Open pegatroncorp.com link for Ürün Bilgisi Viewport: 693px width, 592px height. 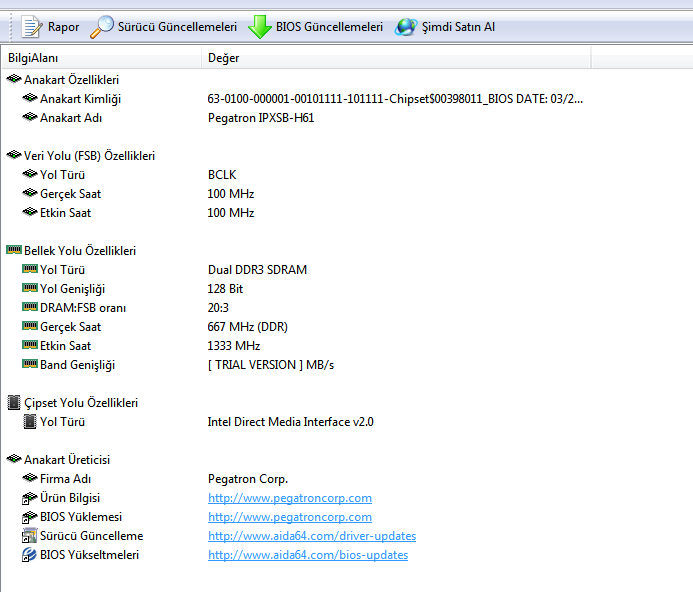click(290, 498)
